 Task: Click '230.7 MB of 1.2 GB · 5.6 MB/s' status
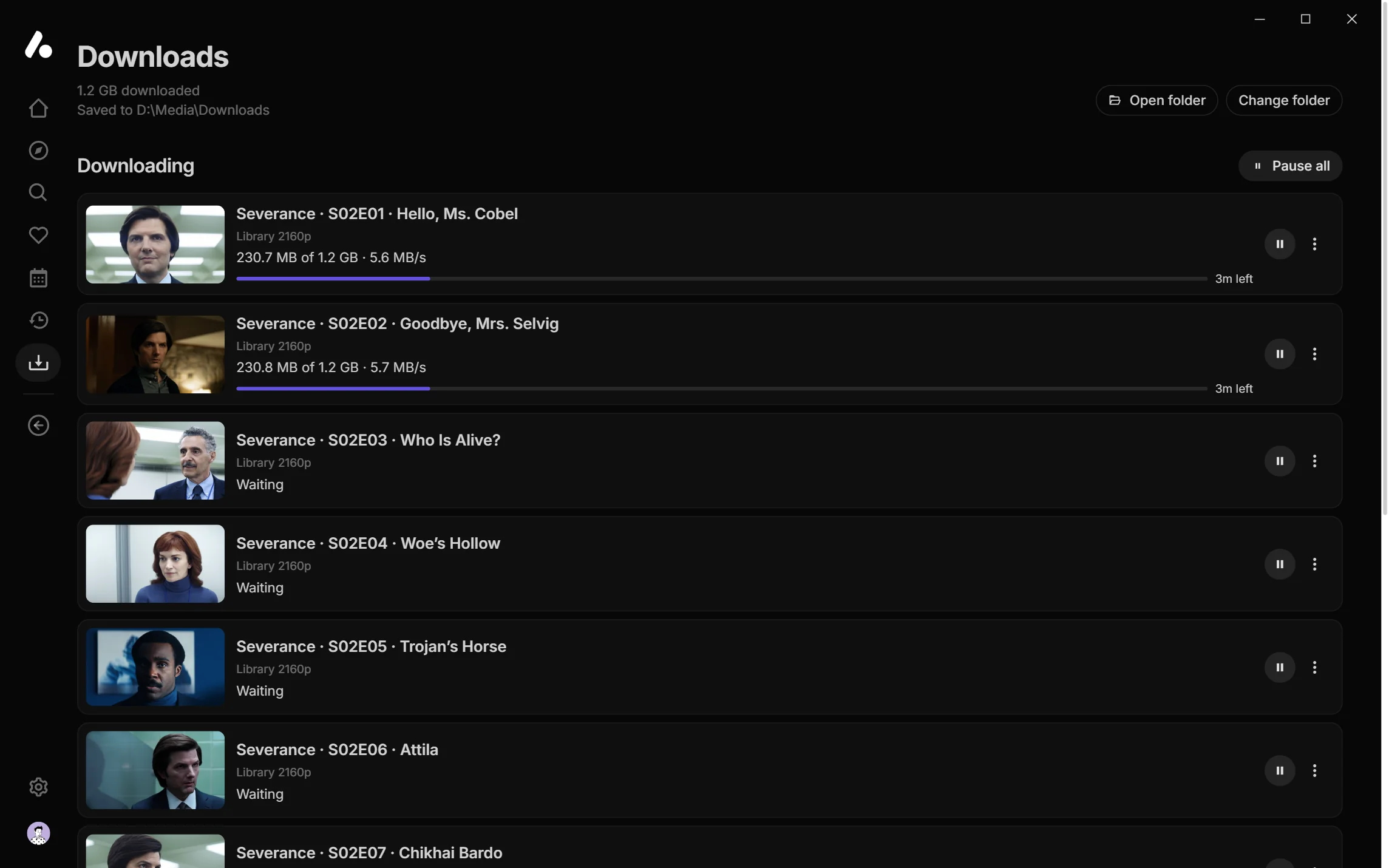coord(331,257)
